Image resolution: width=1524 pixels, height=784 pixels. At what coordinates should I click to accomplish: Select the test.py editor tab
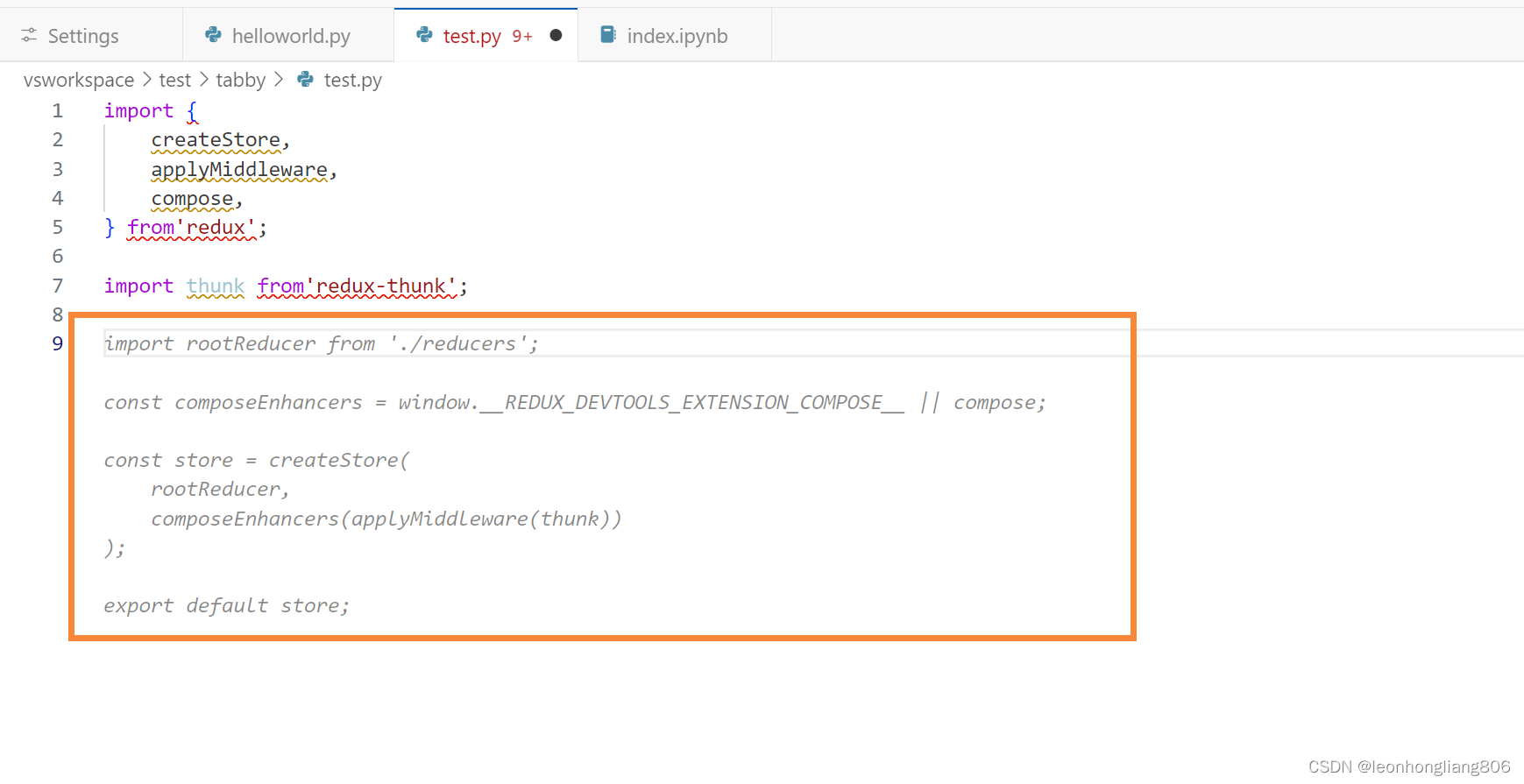(x=486, y=36)
